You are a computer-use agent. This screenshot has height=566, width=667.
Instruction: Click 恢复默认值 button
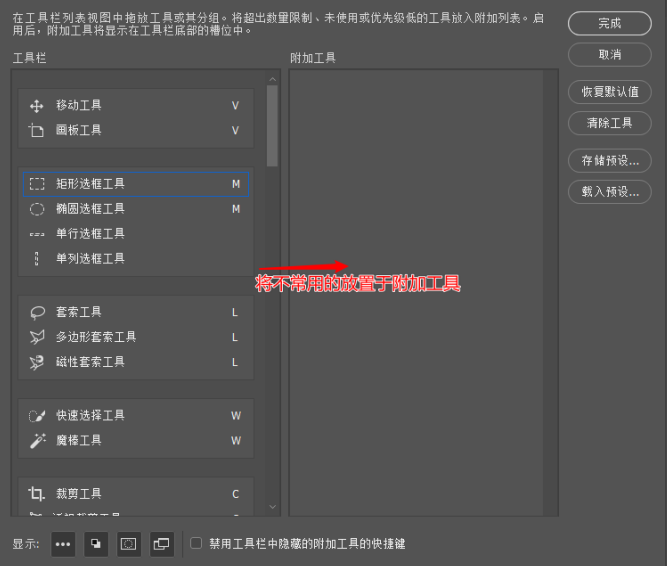click(x=610, y=92)
